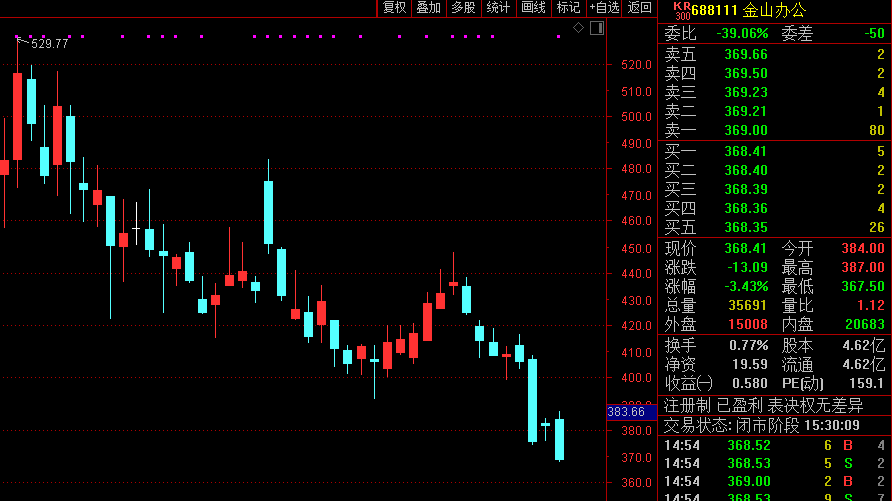This screenshot has height=501, width=892.
Task: Click the 内盘 20683 value
Action: click(x=865, y=324)
